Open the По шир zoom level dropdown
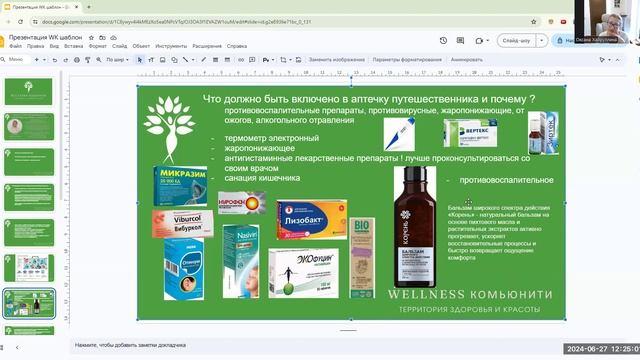This screenshot has height=360, width=640. (x=118, y=60)
